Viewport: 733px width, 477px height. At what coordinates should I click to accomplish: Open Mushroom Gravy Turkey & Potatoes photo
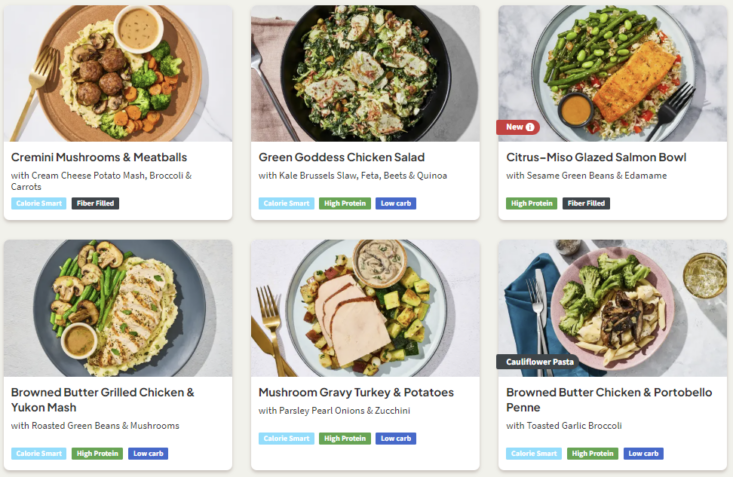365,308
